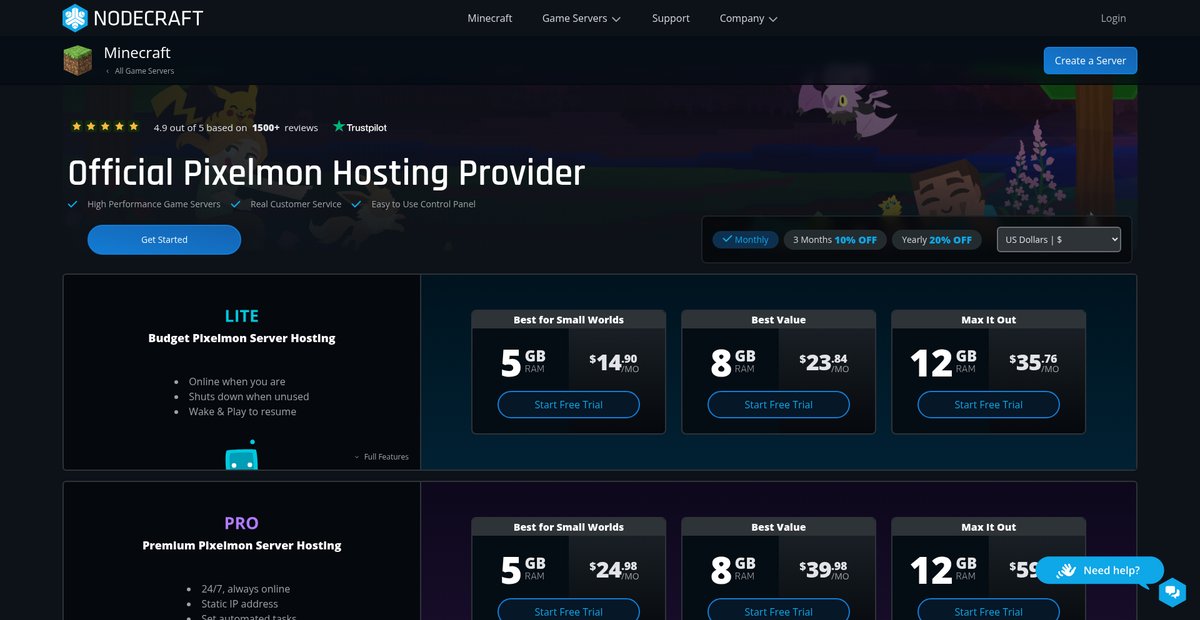Click the Minecraft grass block icon
1200x620 pixels.
point(78,61)
